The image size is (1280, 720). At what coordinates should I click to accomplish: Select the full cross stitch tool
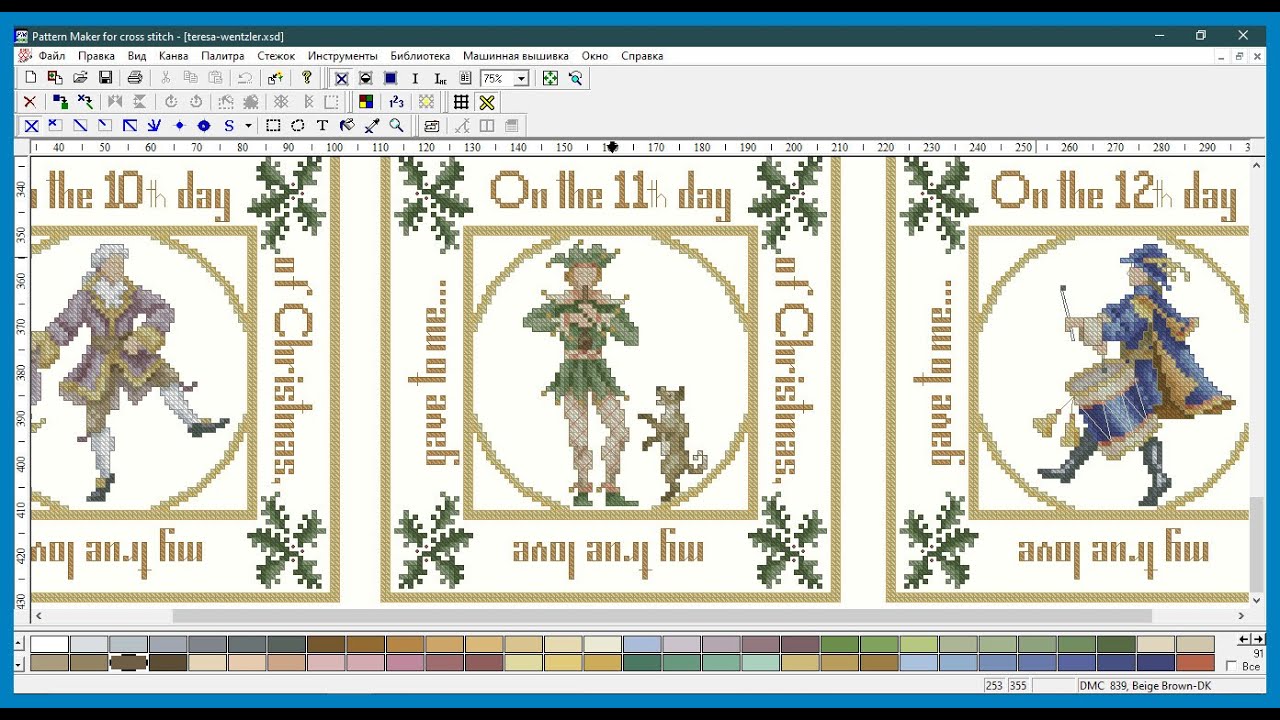point(31,126)
